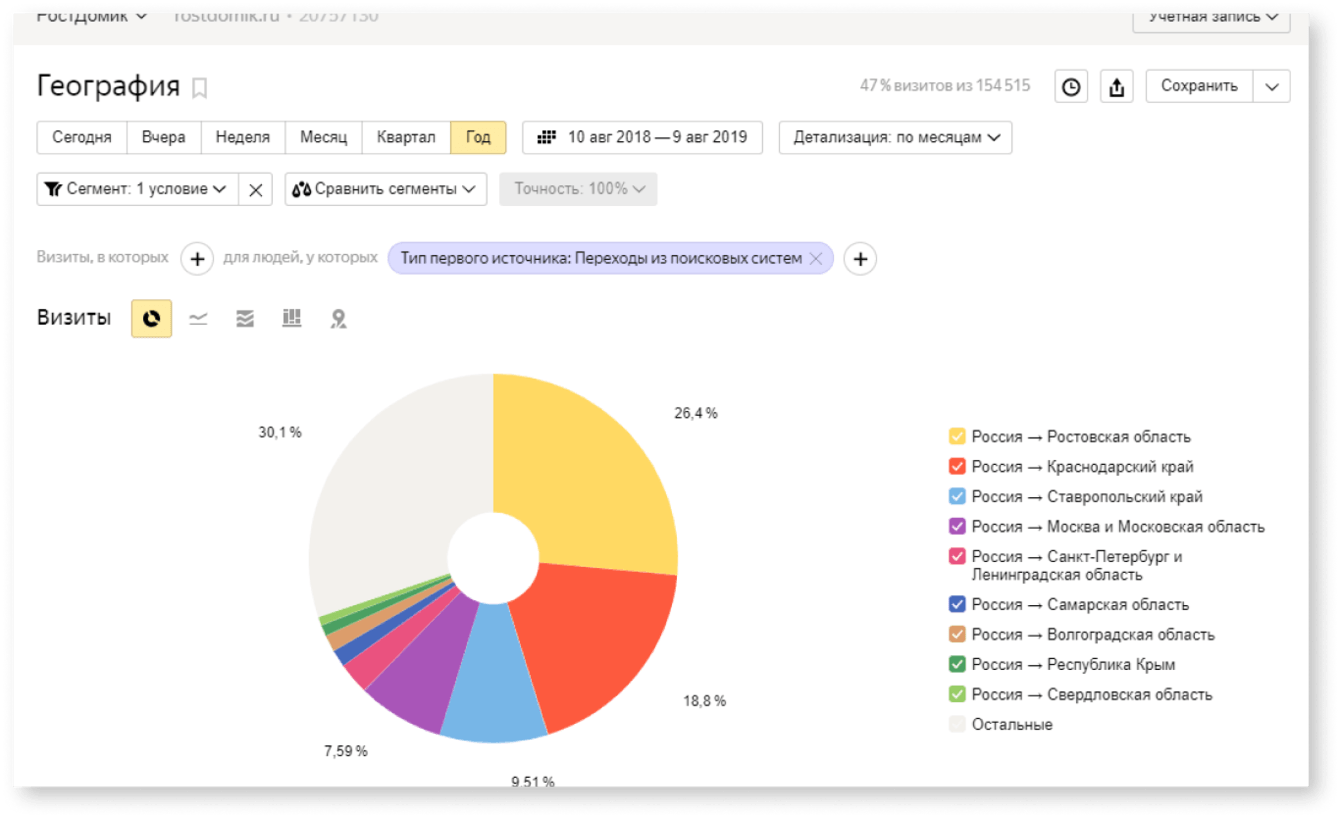Click the 47 % визитов из 154 515 text

(x=945, y=86)
